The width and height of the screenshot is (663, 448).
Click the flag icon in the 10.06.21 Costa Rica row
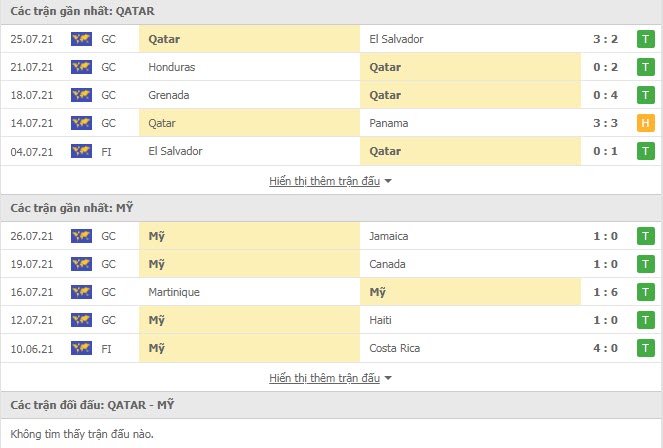(x=81, y=348)
